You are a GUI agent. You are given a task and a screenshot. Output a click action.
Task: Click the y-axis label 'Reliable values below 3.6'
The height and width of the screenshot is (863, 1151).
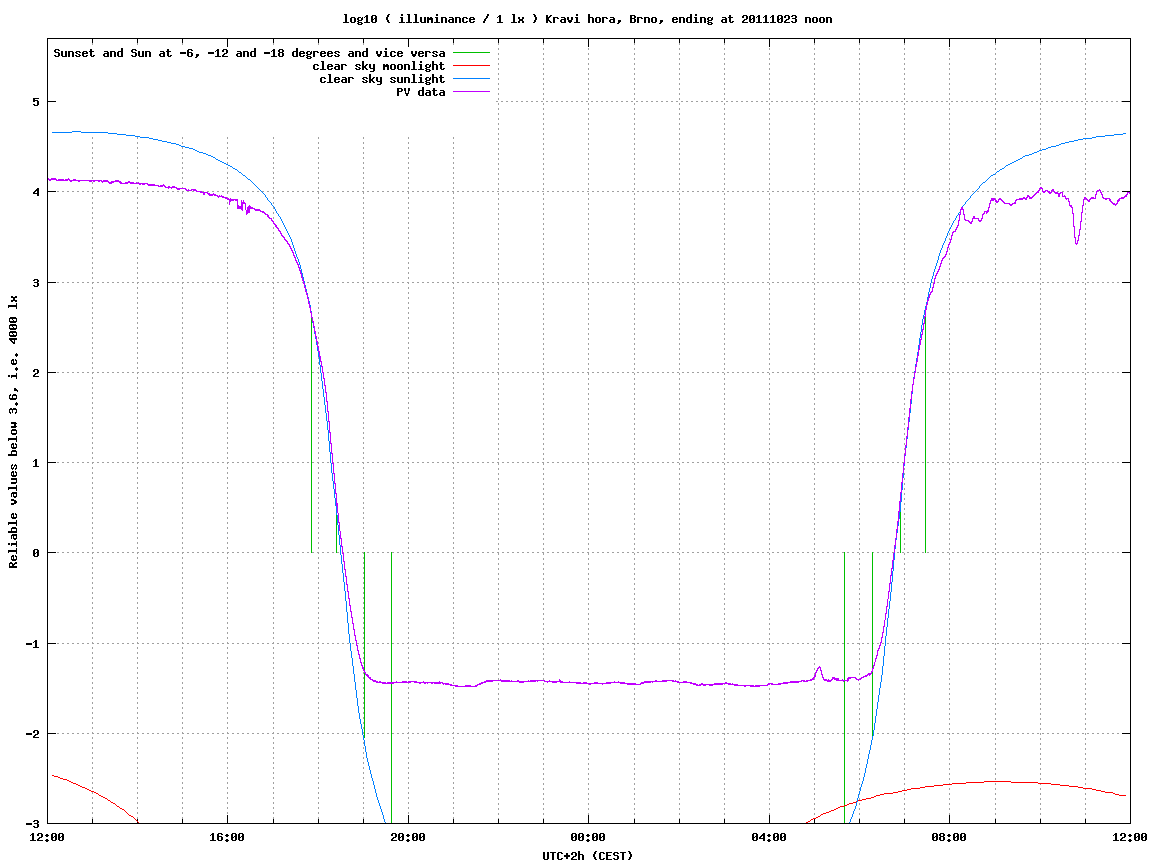coord(13,432)
